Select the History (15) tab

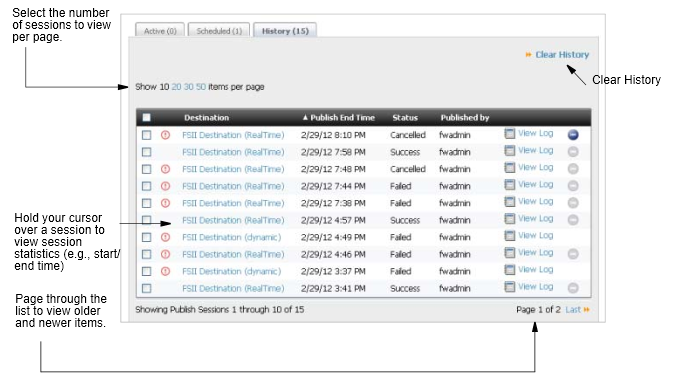285,31
